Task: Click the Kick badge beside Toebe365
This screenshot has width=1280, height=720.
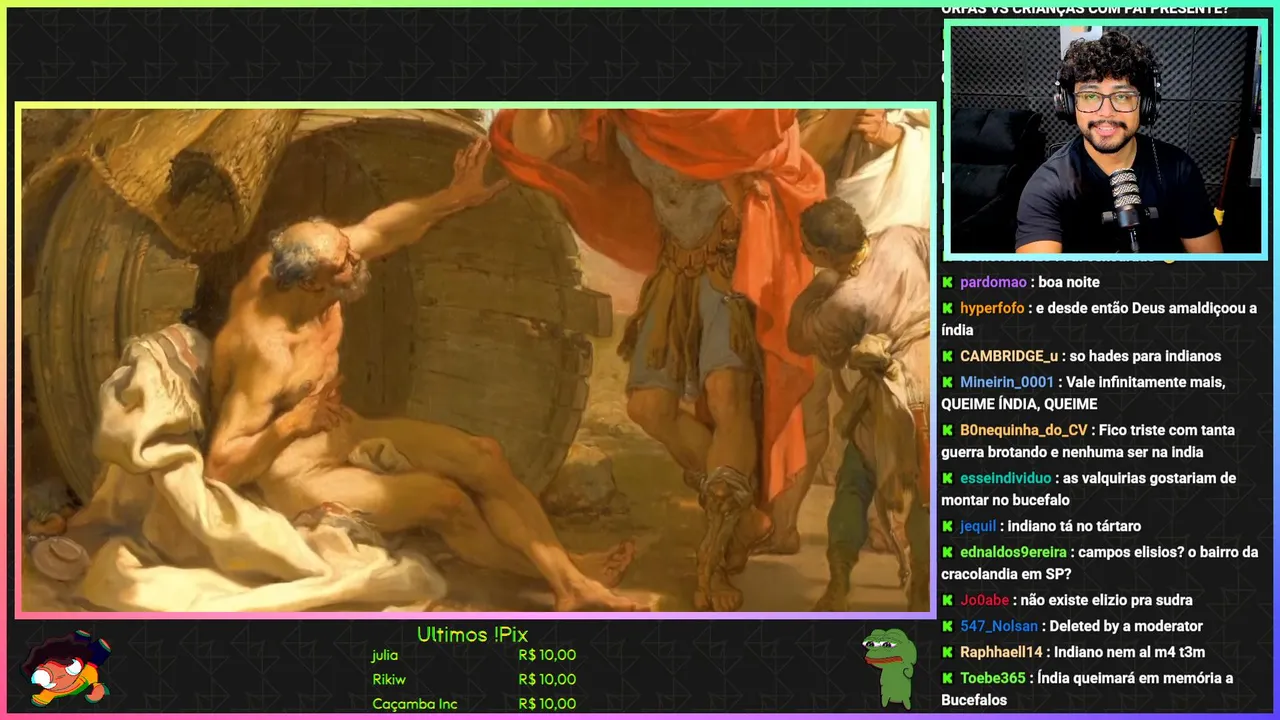Action: click(947, 679)
